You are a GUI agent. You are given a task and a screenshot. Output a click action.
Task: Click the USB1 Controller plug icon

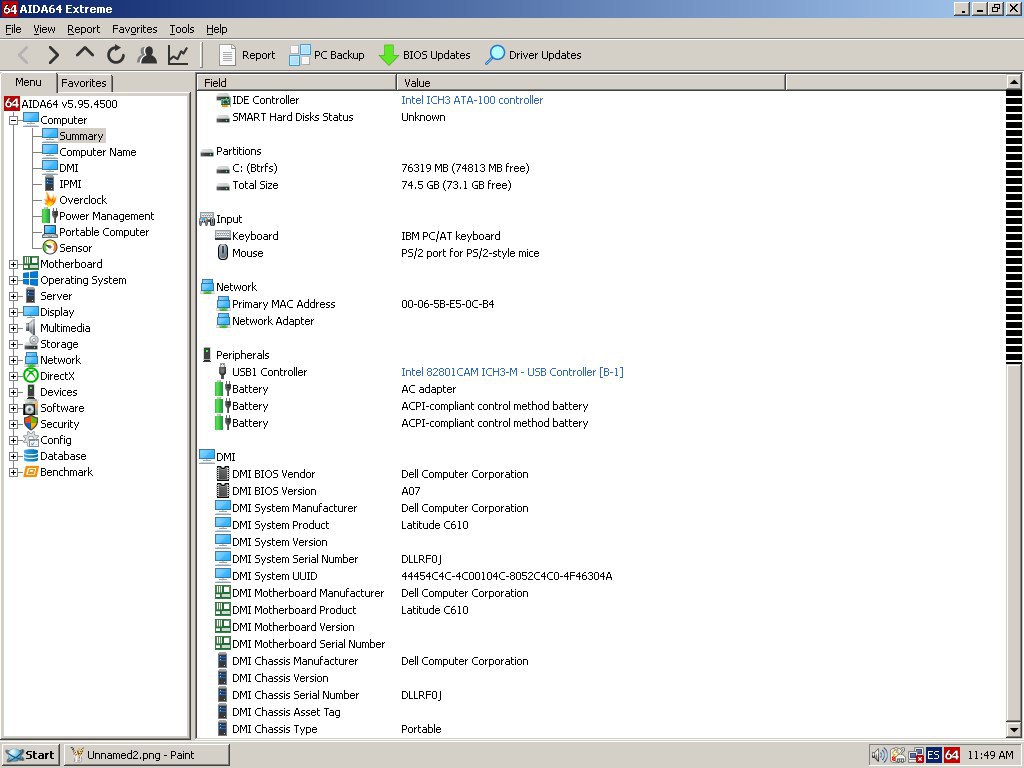(x=223, y=372)
